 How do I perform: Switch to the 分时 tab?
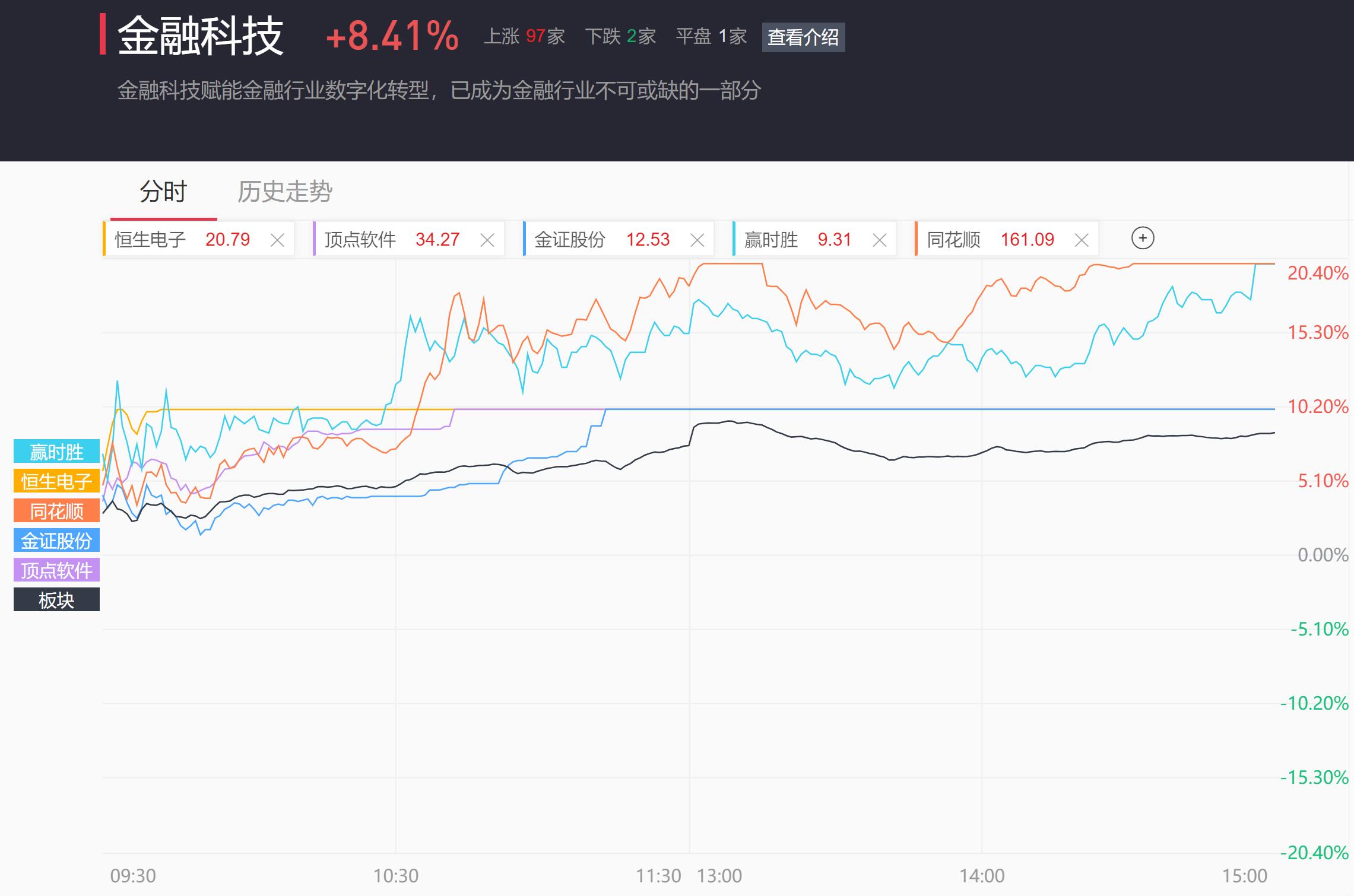[163, 192]
